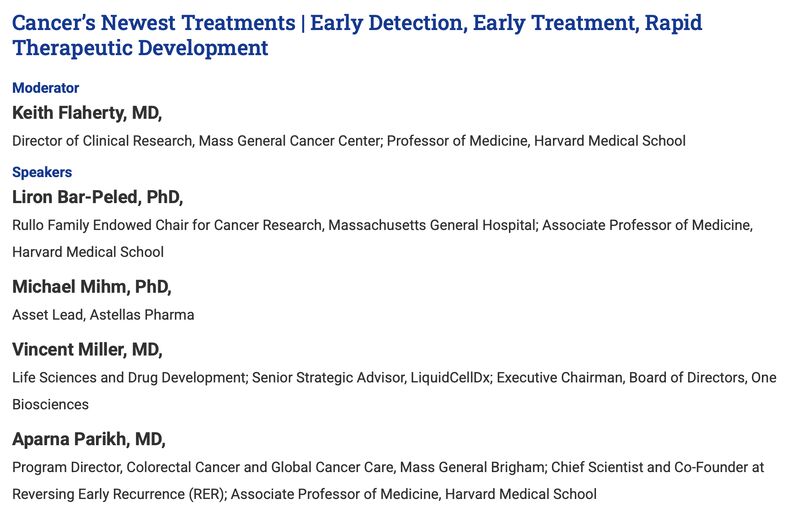Open Liron Bar-Peled, PhD name
Image resolution: width=800 pixels, height=512 pixels.
pyautogui.click(x=97, y=197)
